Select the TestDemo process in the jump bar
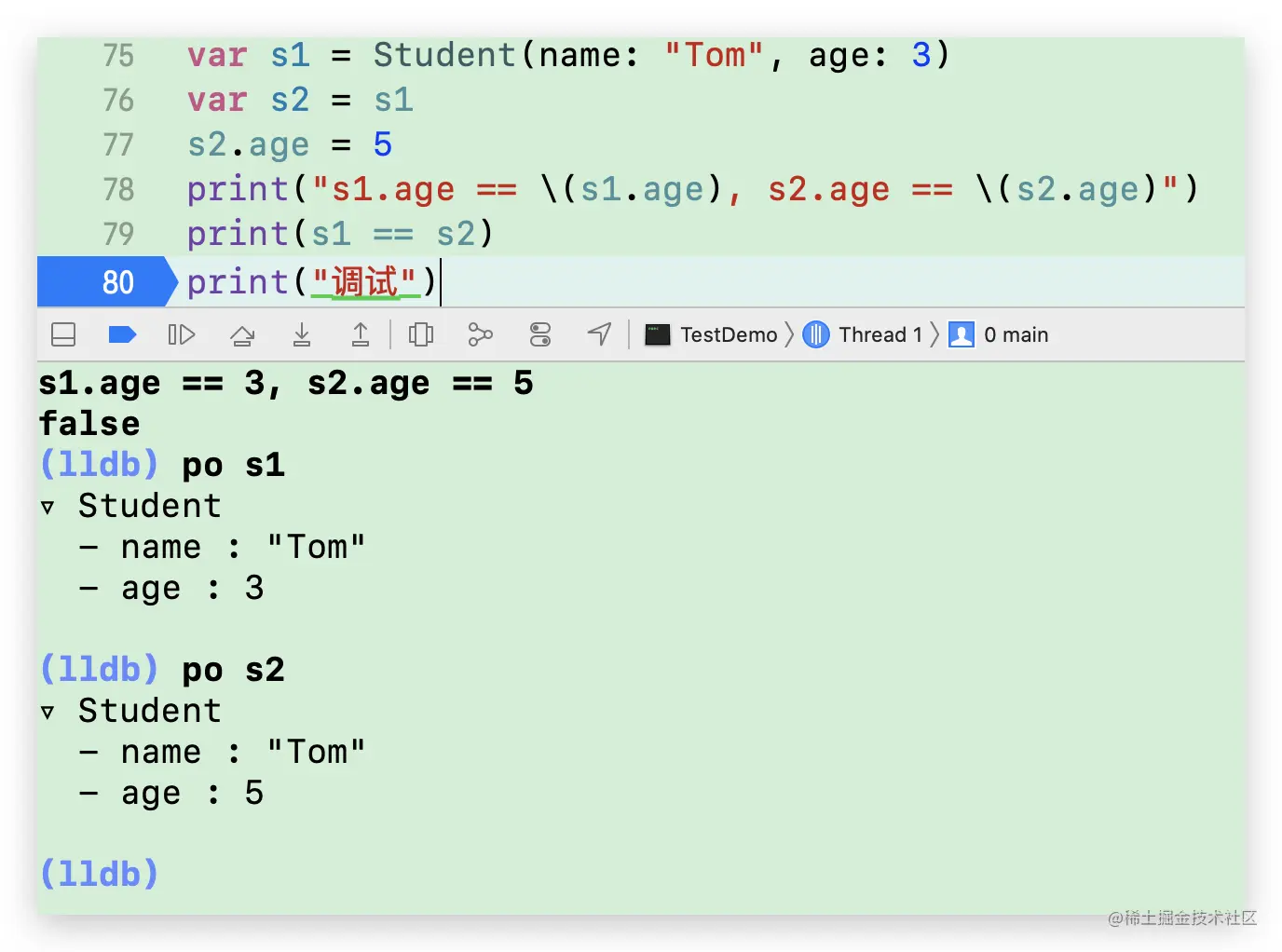 pos(712,334)
